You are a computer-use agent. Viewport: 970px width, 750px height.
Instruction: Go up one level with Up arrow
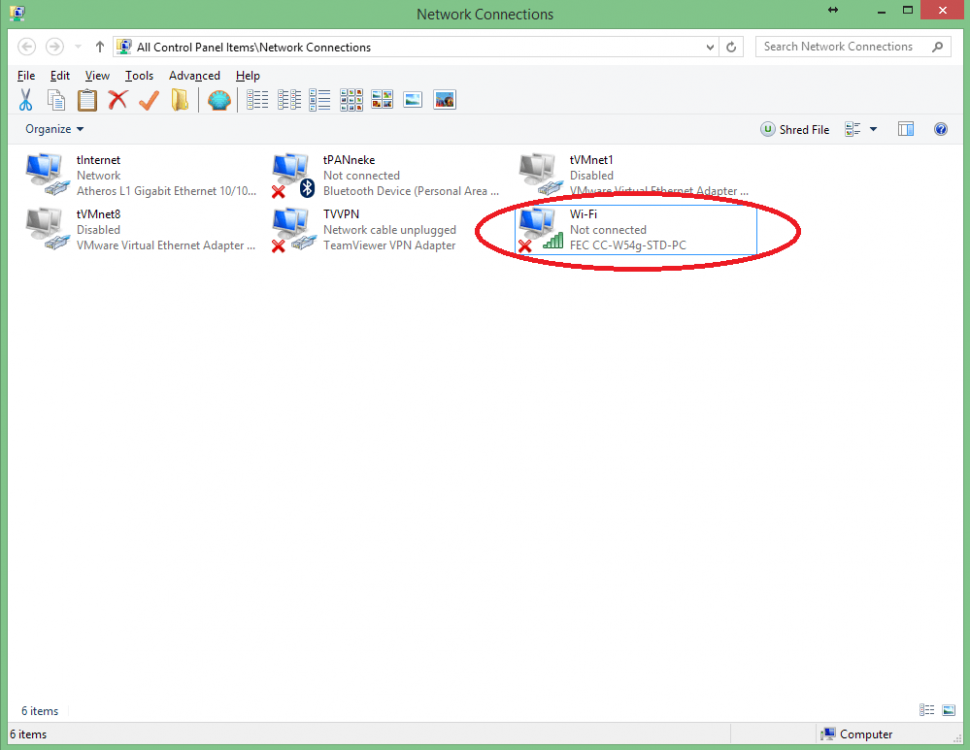click(x=100, y=47)
